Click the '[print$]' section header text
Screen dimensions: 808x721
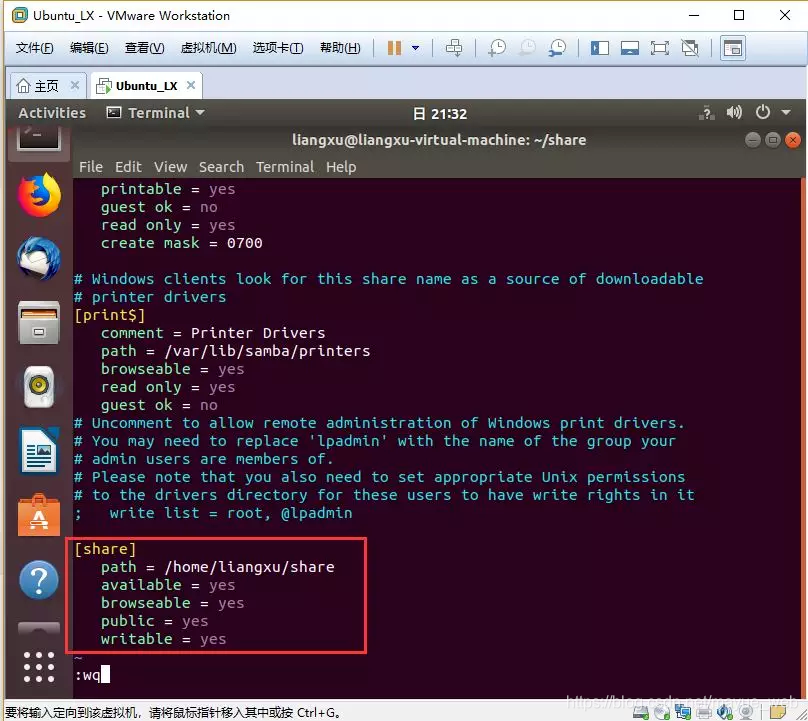tap(110, 315)
